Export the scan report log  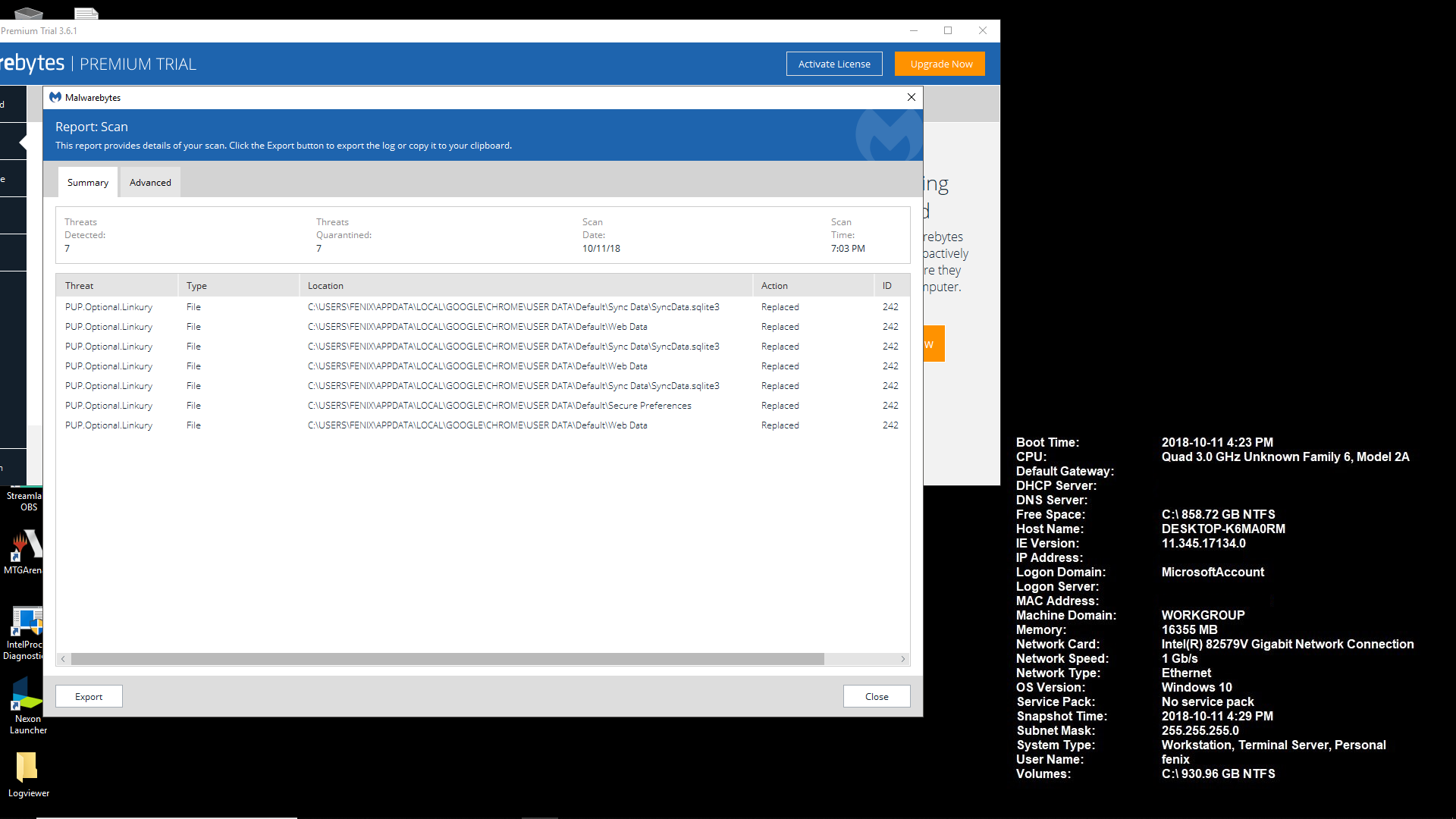tap(89, 696)
